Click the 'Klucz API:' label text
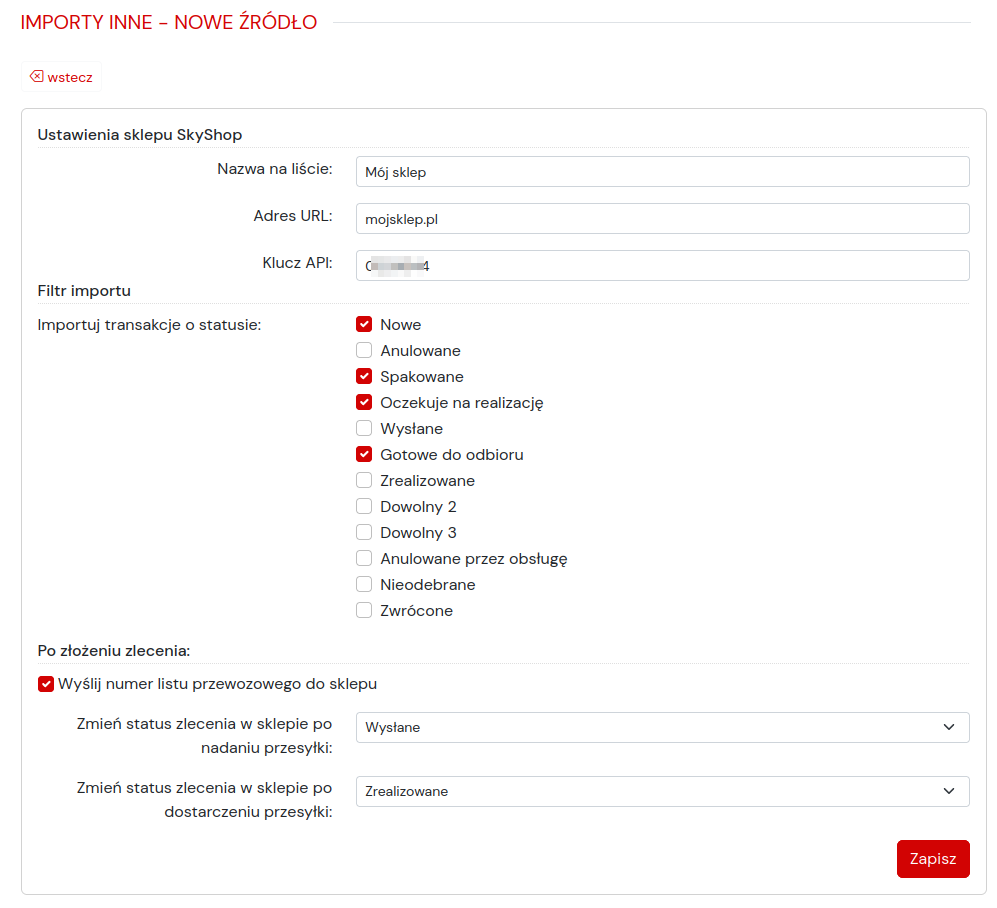This screenshot has width=997, height=908. tap(297, 263)
